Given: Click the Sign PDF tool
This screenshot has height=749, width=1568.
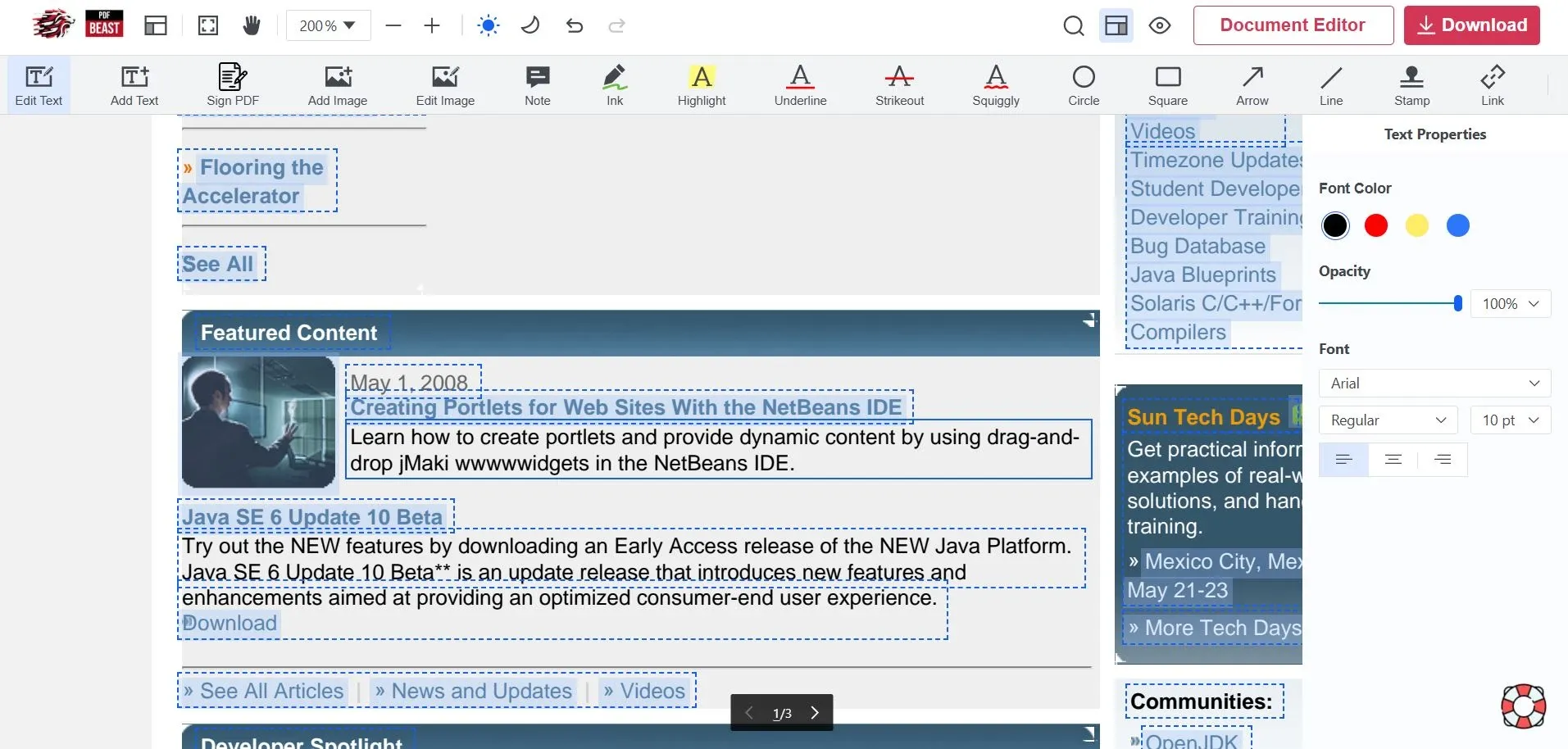Looking at the screenshot, I should coord(233,85).
